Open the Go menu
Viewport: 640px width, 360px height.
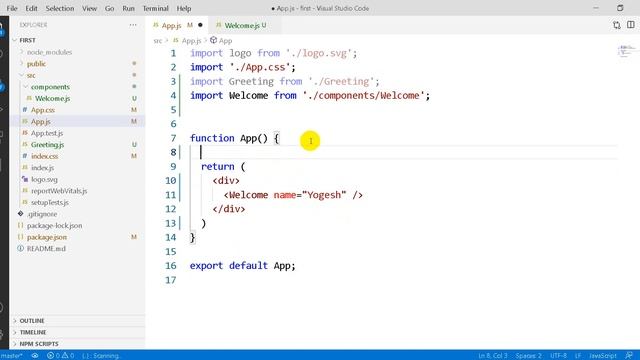(x=109, y=8)
